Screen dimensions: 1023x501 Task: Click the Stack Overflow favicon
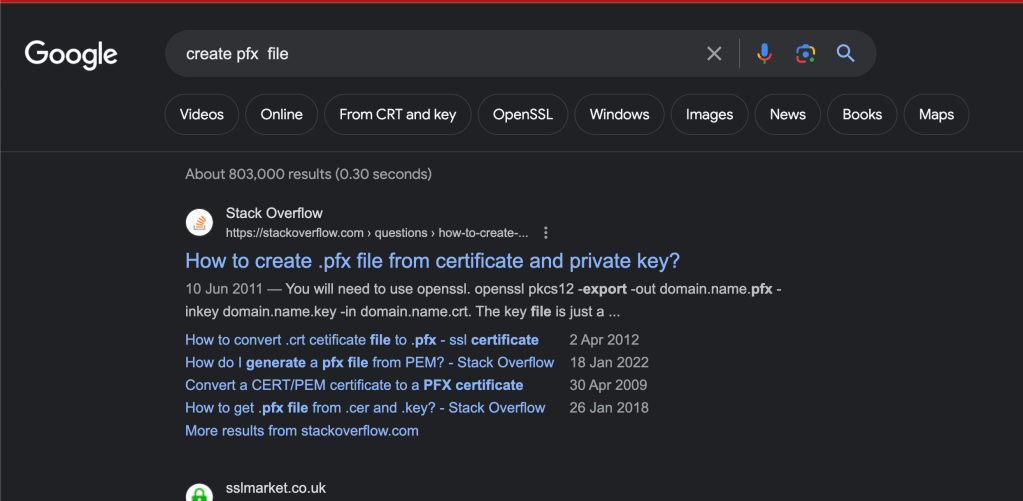click(x=200, y=222)
